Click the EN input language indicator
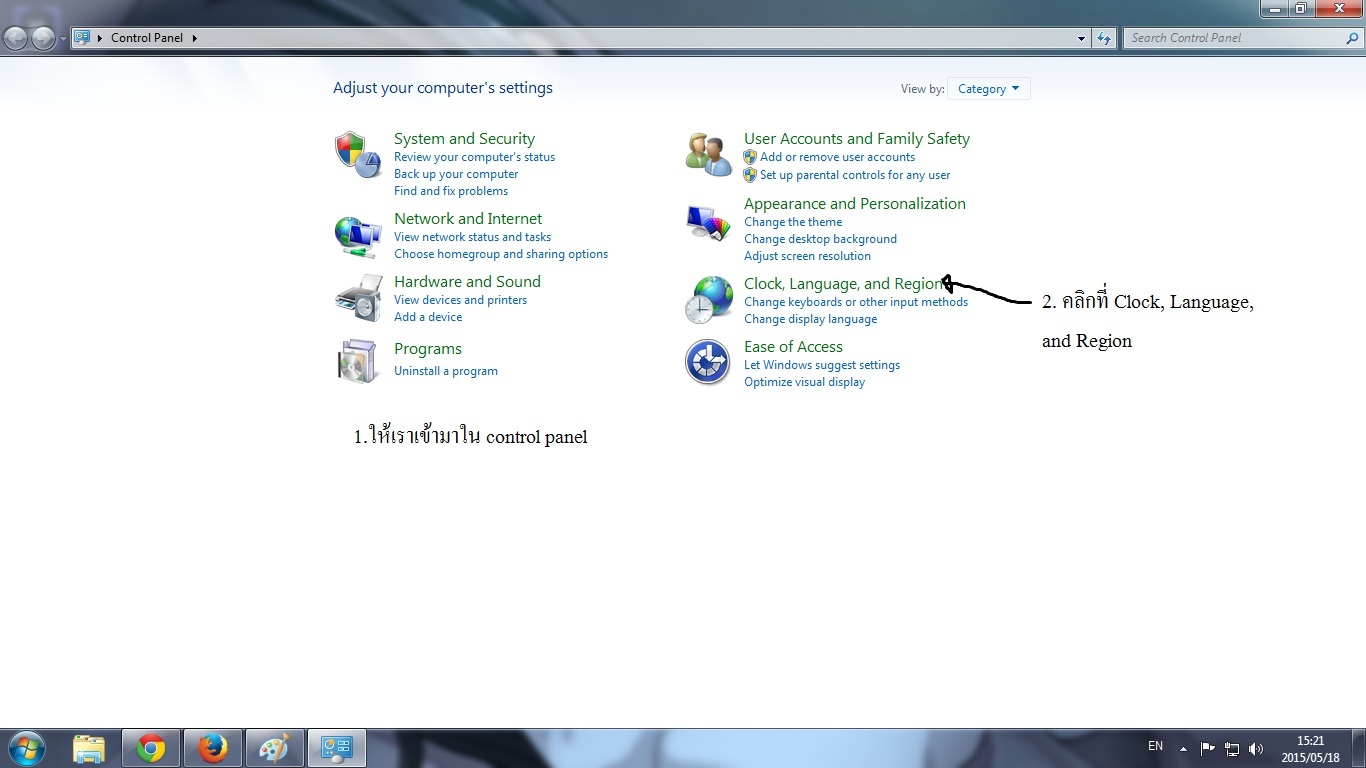1366x768 pixels. click(1155, 746)
